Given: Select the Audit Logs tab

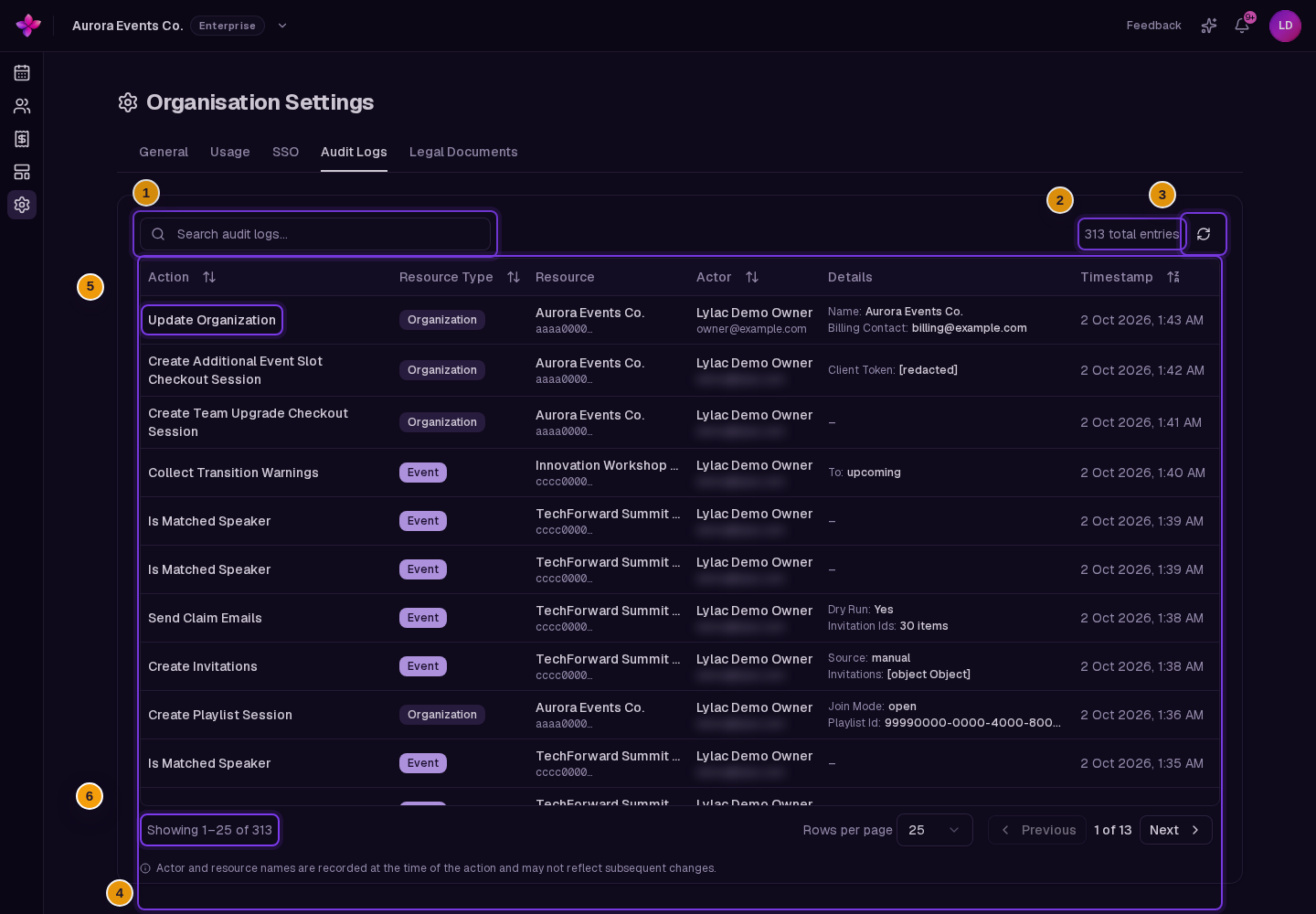Looking at the screenshot, I should pos(354,152).
